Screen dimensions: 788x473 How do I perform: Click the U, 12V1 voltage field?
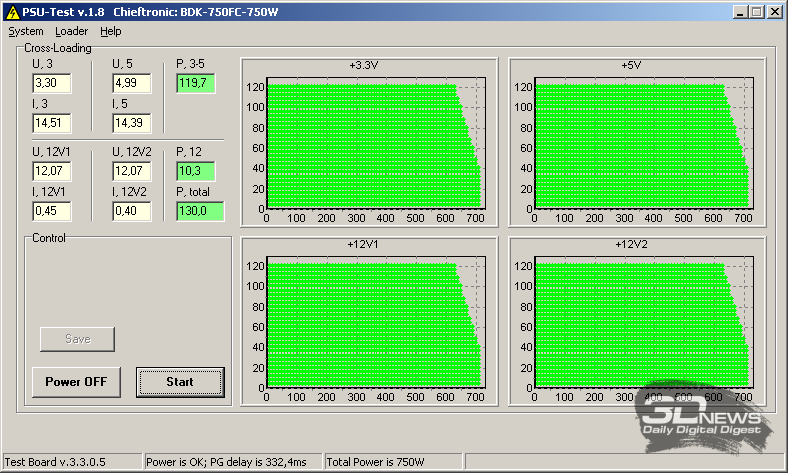[51, 171]
